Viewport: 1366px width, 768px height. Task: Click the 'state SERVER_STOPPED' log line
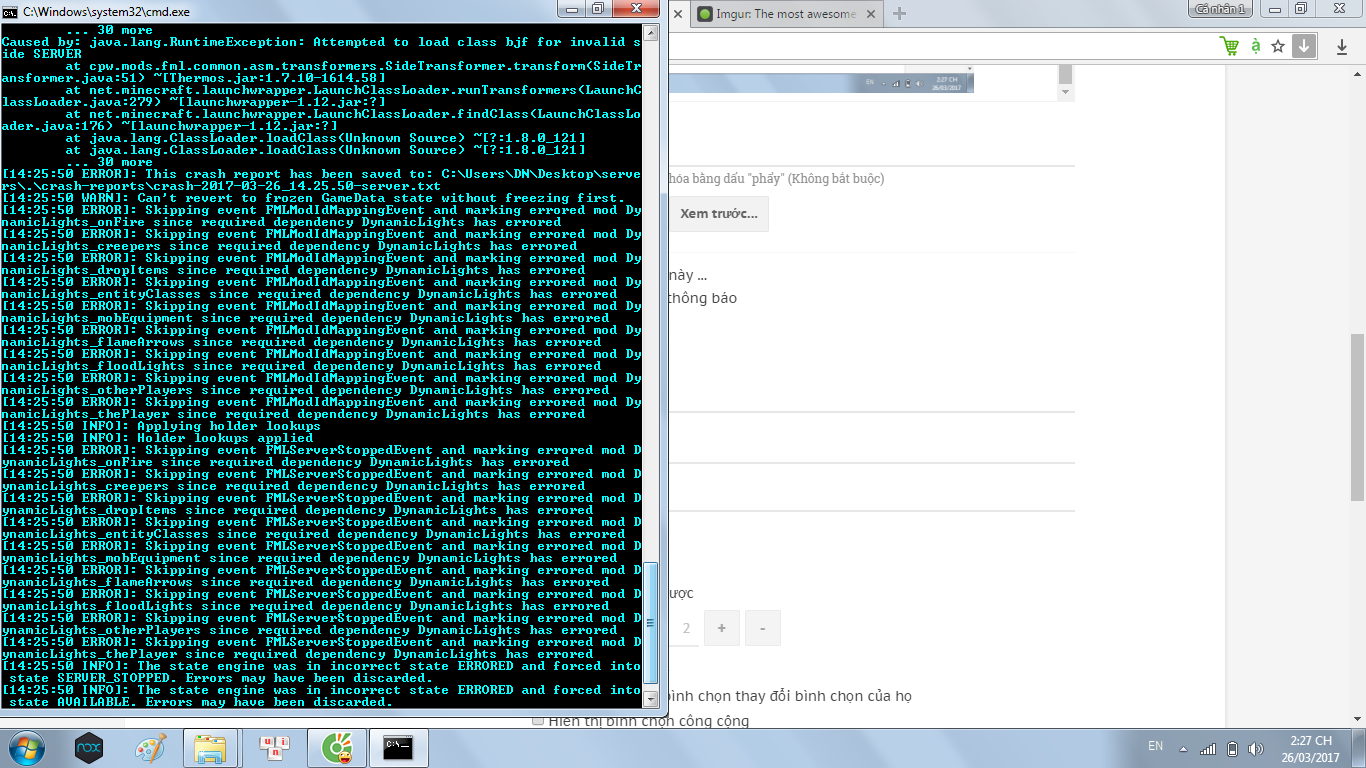[x=219, y=678]
